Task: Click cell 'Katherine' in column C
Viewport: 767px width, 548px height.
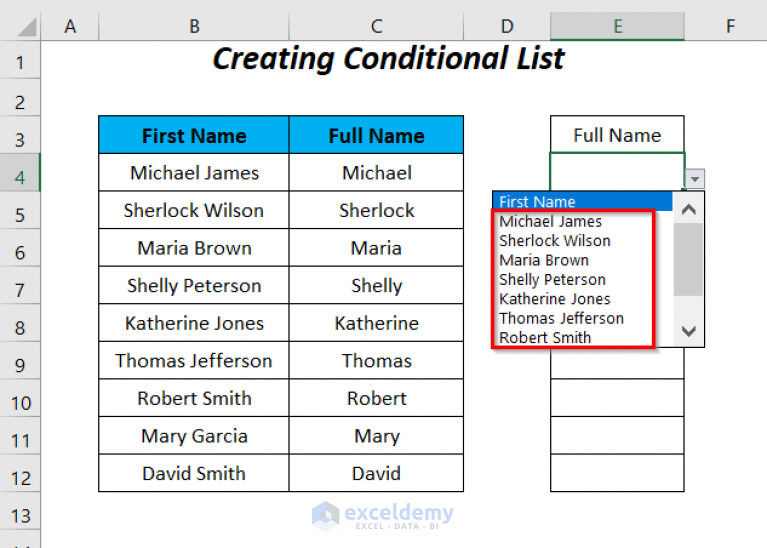Action: pos(376,323)
